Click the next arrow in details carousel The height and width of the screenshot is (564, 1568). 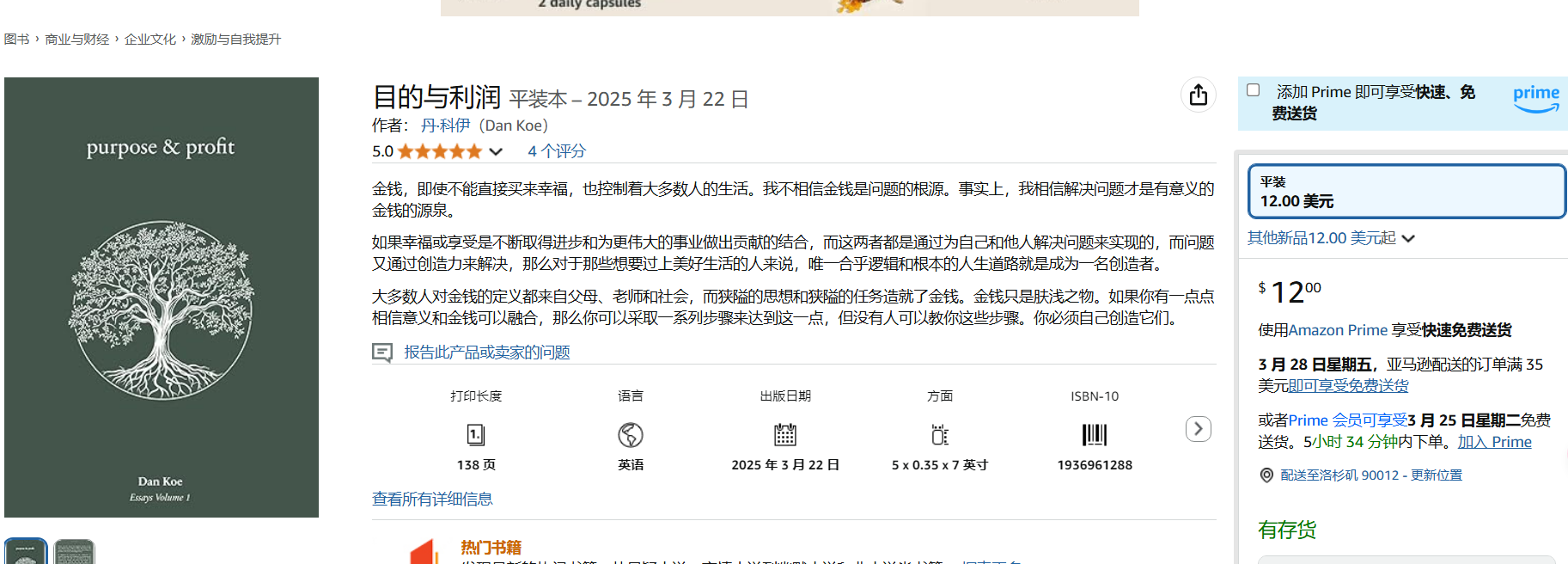click(x=1198, y=429)
